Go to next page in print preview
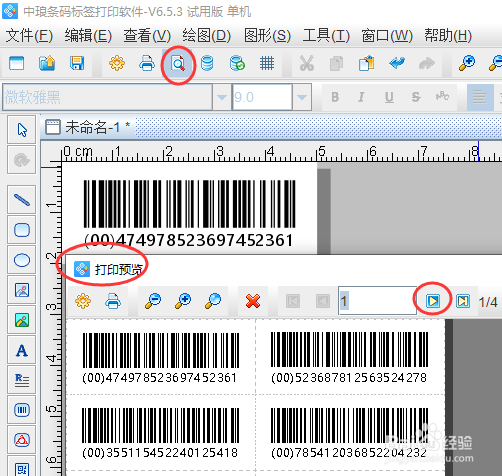Image resolution: width=502 pixels, height=476 pixels. point(433,301)
